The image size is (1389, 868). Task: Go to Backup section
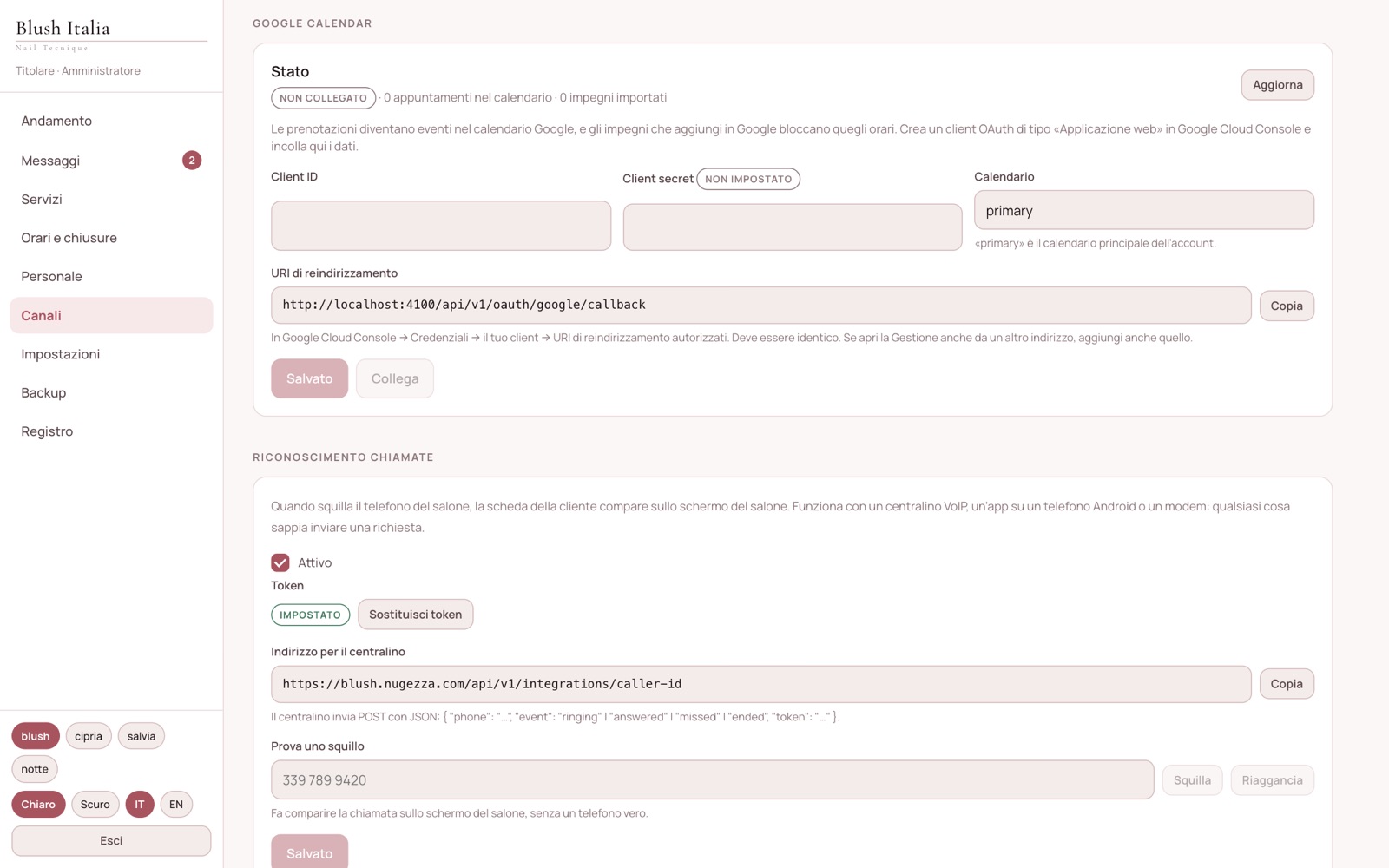coord(111,392)
